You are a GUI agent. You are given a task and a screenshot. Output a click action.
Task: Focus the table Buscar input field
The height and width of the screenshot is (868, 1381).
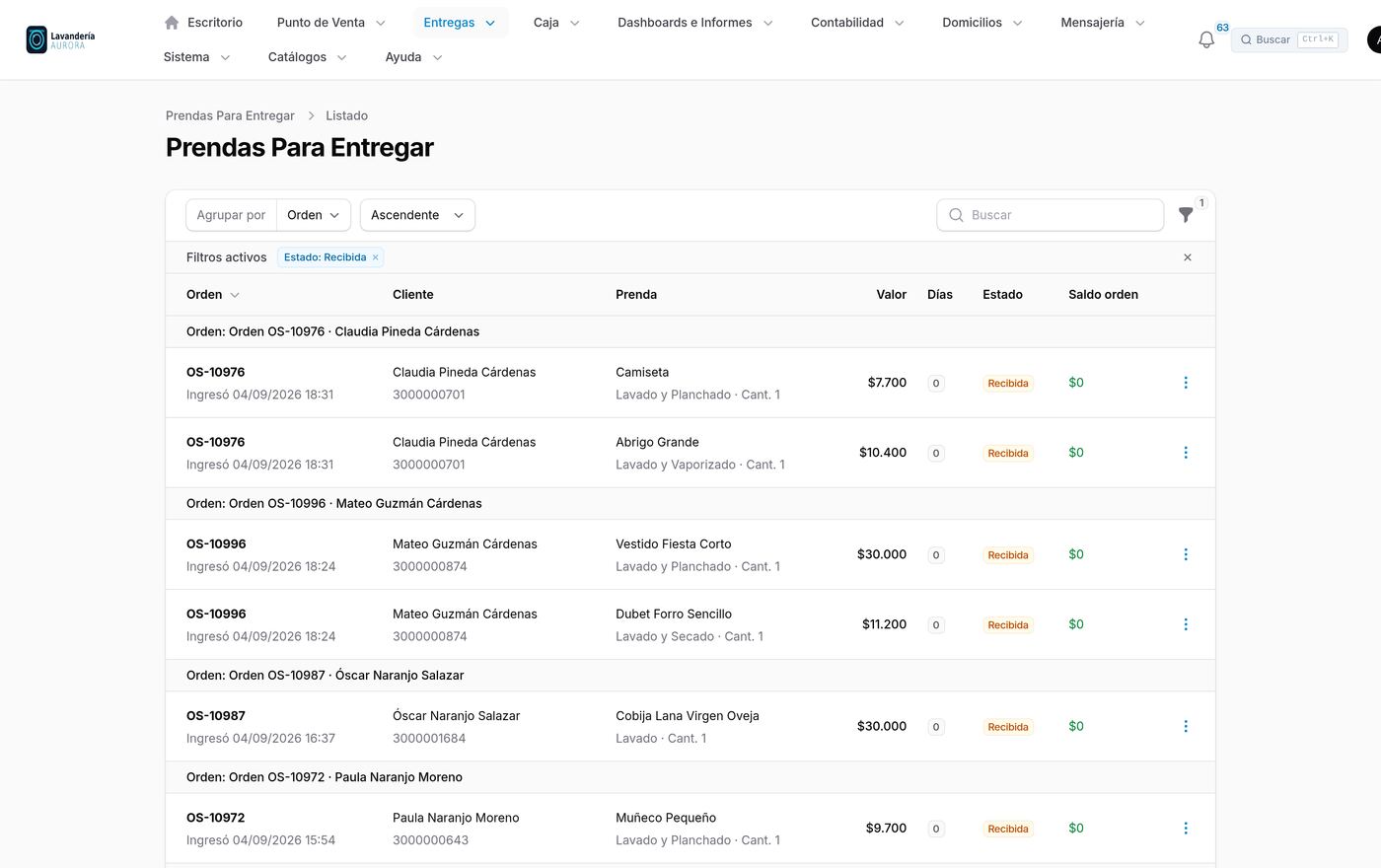[1051, 215]
